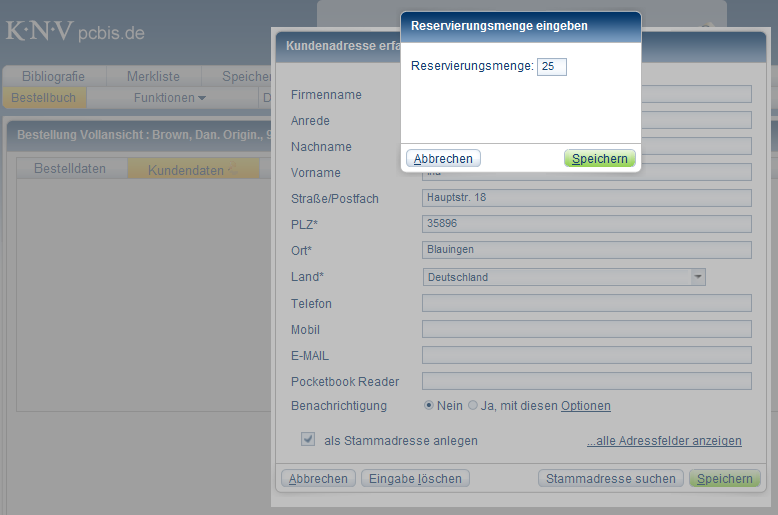Click into the Reservierungsmenge input field
Image resolution: width=778 pixels, height=515 pixels.
tap(551, 67)
